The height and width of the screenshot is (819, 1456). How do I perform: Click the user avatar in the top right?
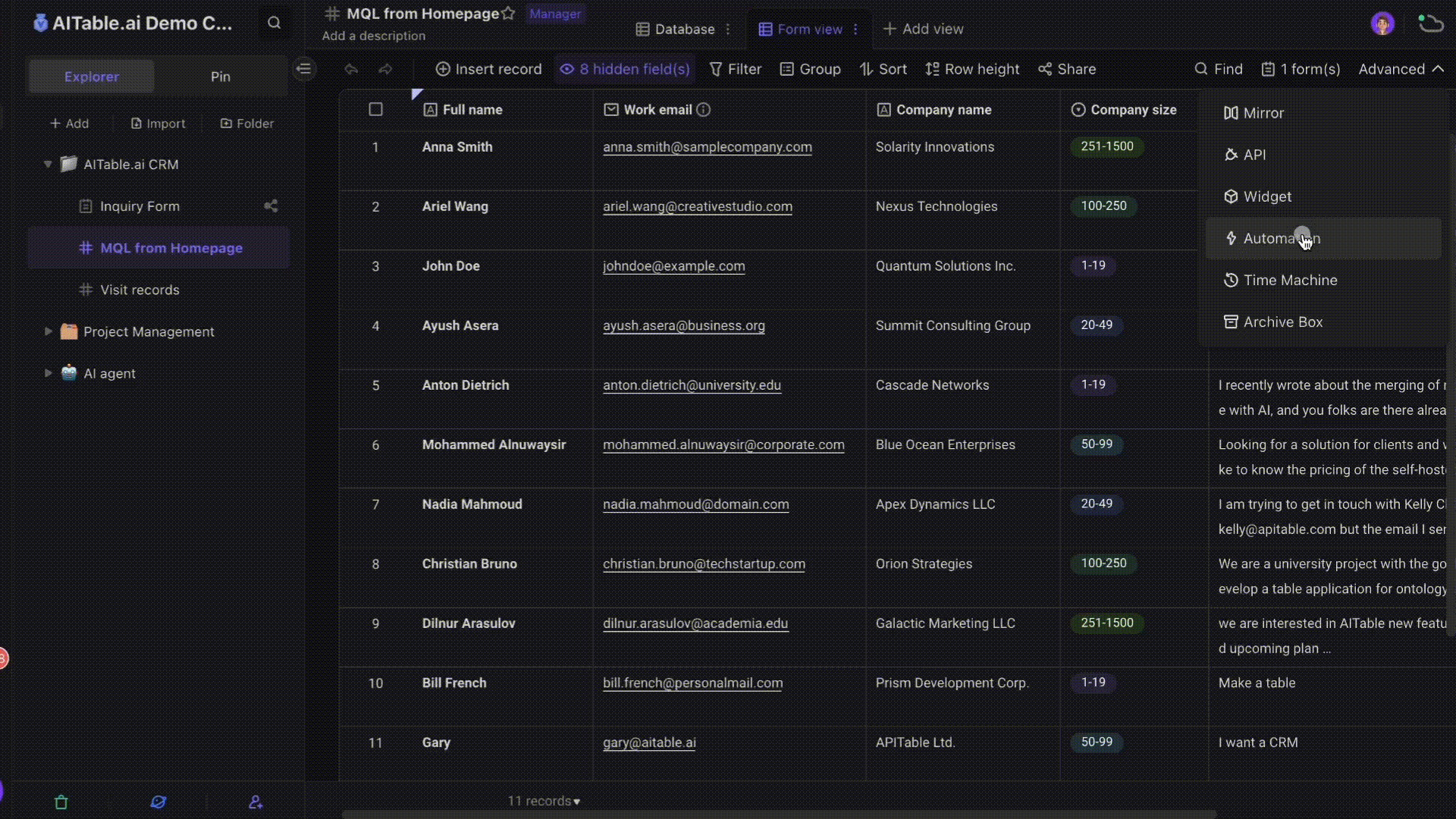1382,23
